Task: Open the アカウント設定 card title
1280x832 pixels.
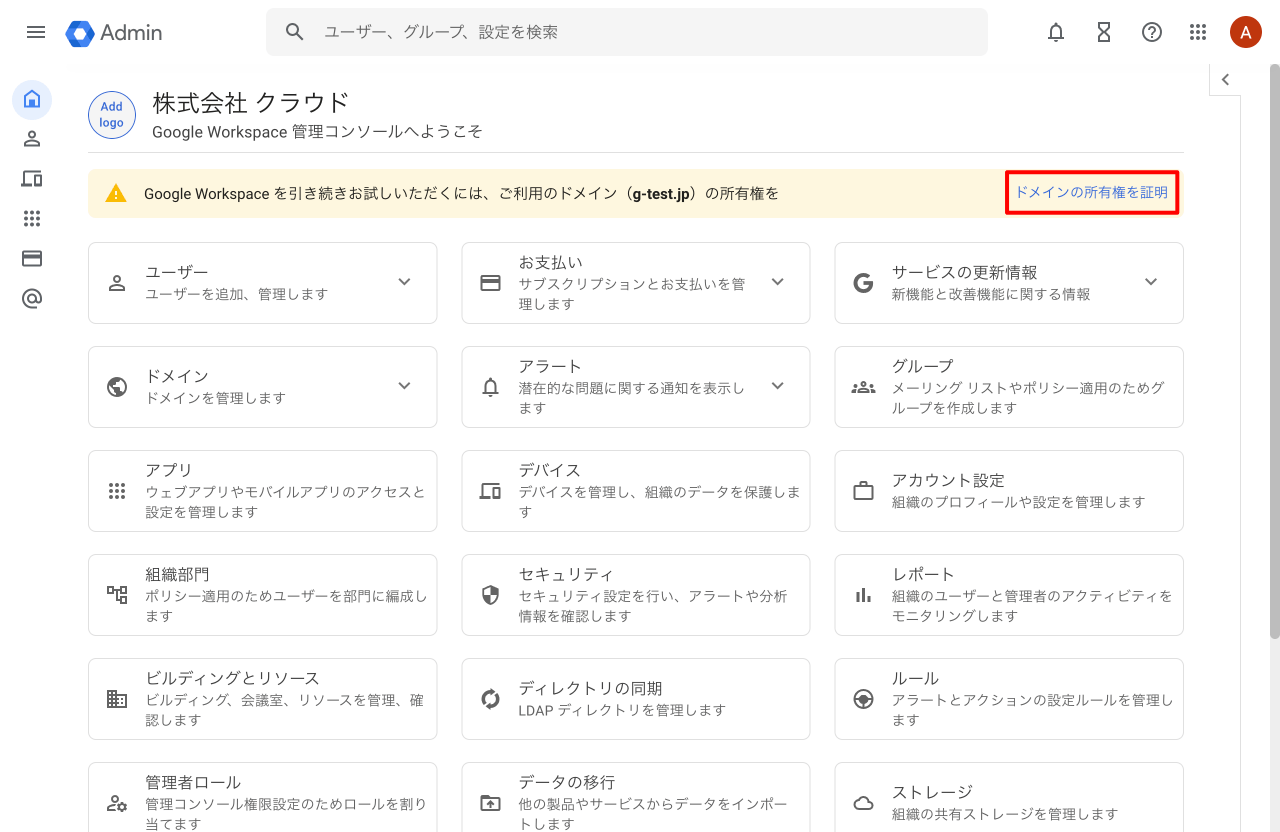Action: tap(948, 480)
